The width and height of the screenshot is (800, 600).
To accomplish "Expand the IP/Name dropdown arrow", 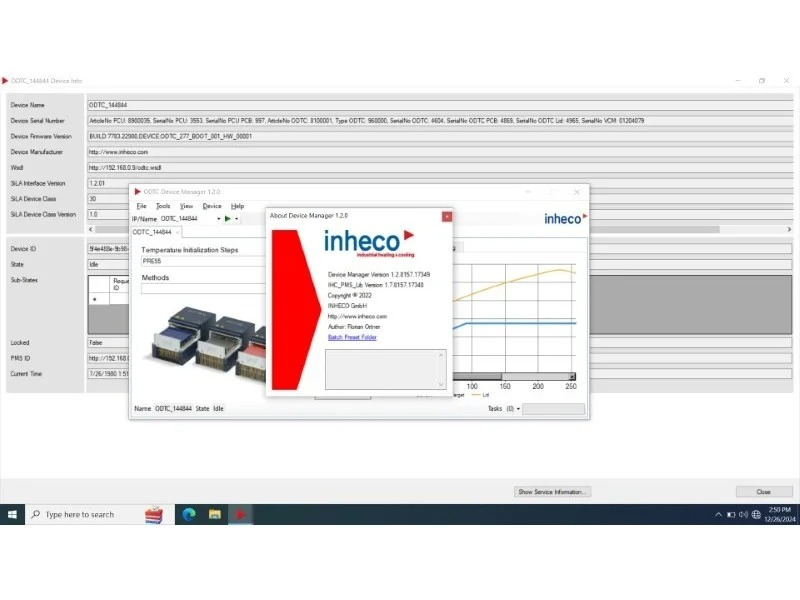I will coord(219,219).
